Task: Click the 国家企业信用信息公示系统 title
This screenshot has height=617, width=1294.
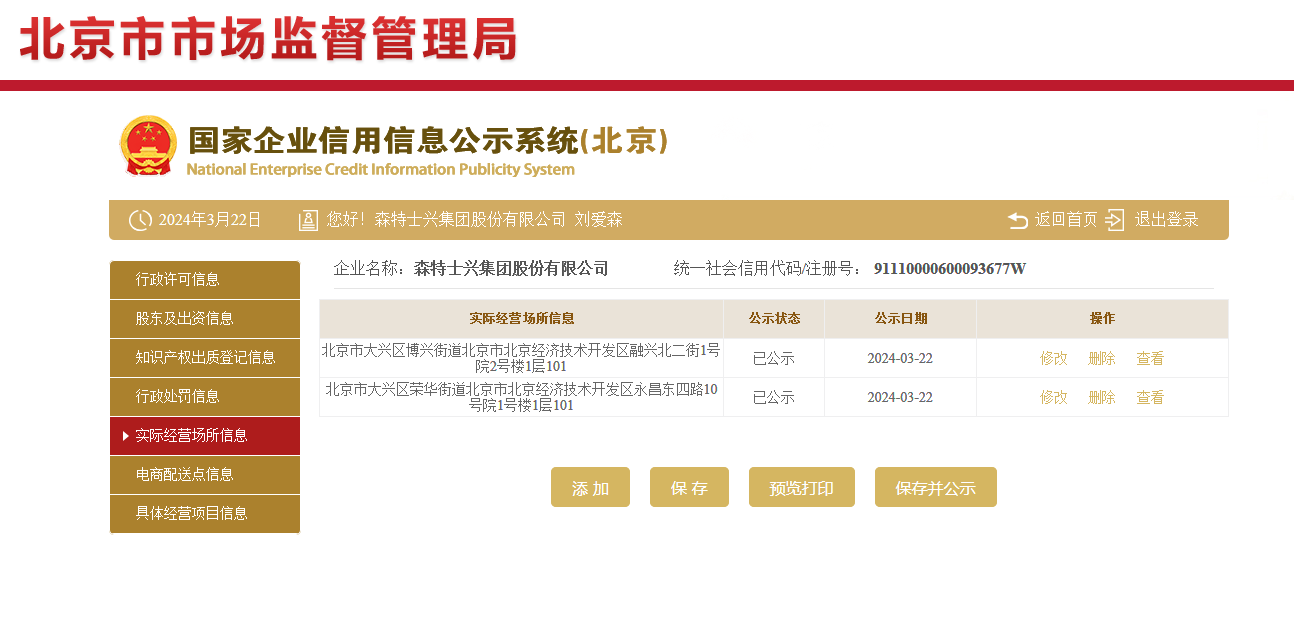Action: coord(428,141)
